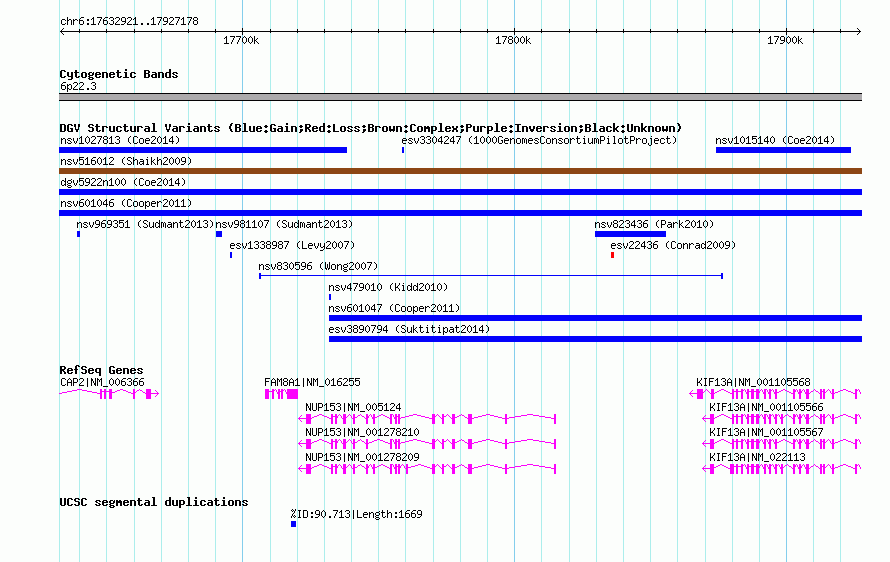Viewport: 890px width, 562px height.
Task: Select the NUP153|NM_001278209 transcript glyph
Action: point(427,469)
